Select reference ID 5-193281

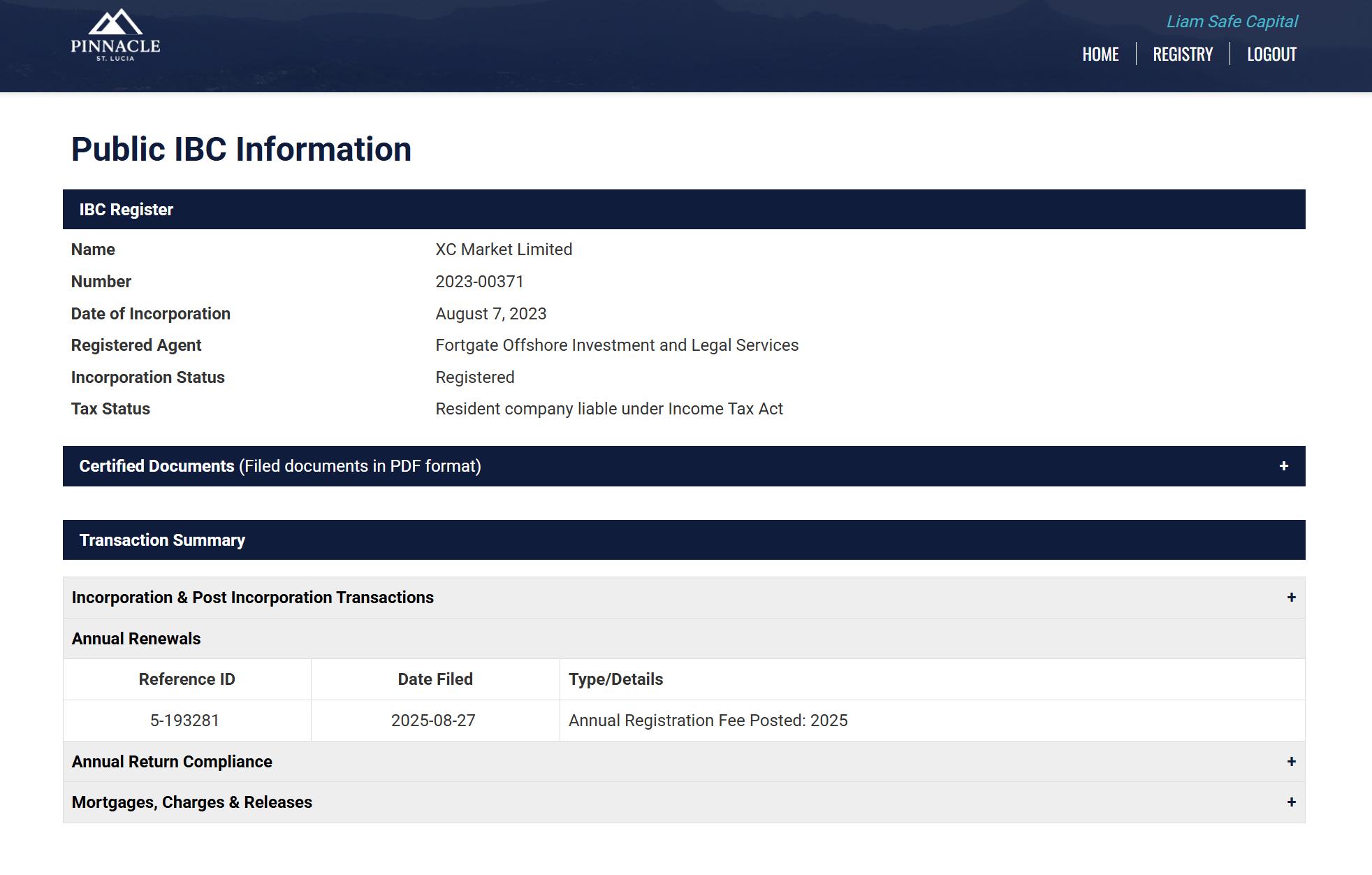[184, 721]
